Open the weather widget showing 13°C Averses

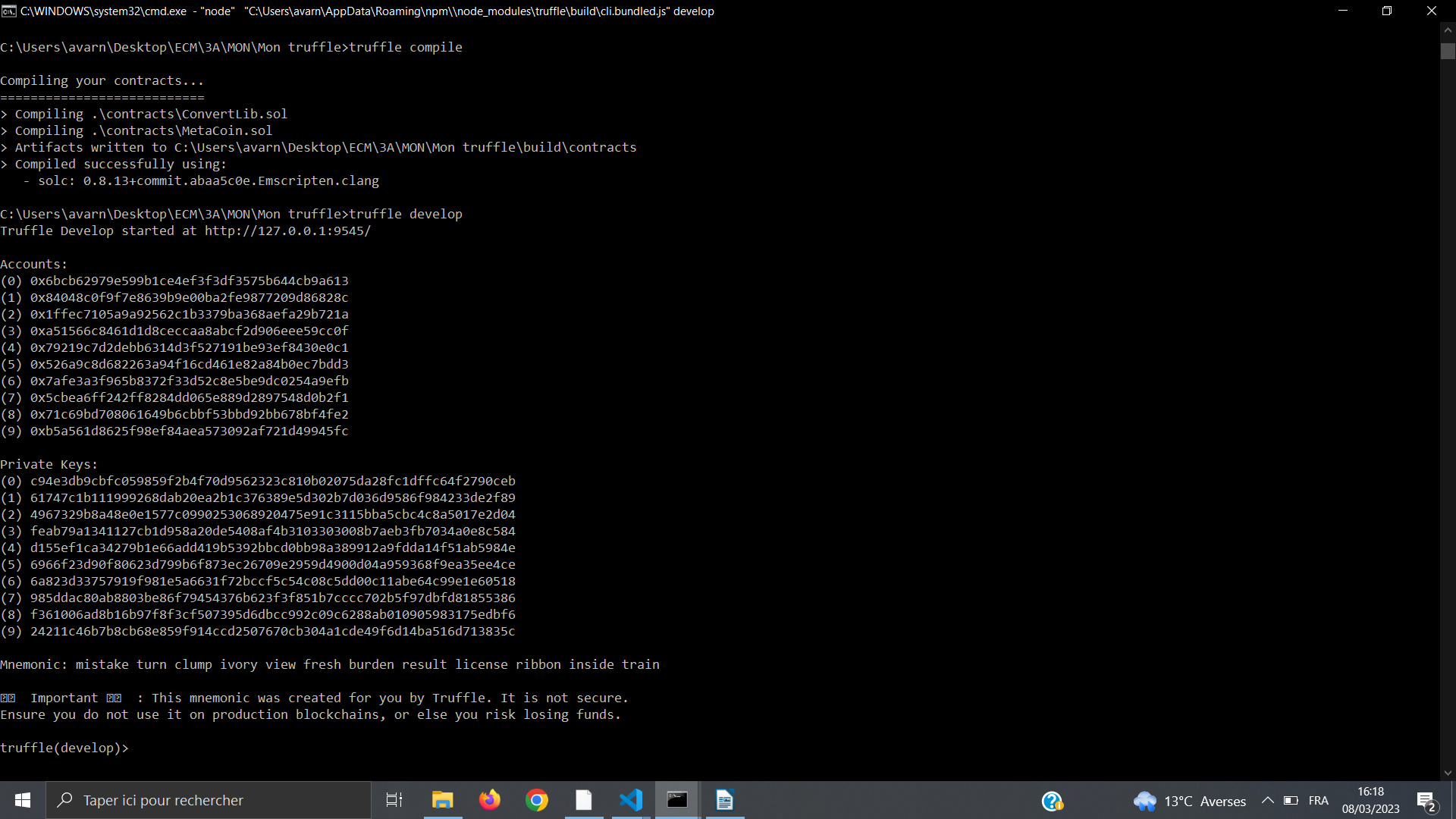1189,801
